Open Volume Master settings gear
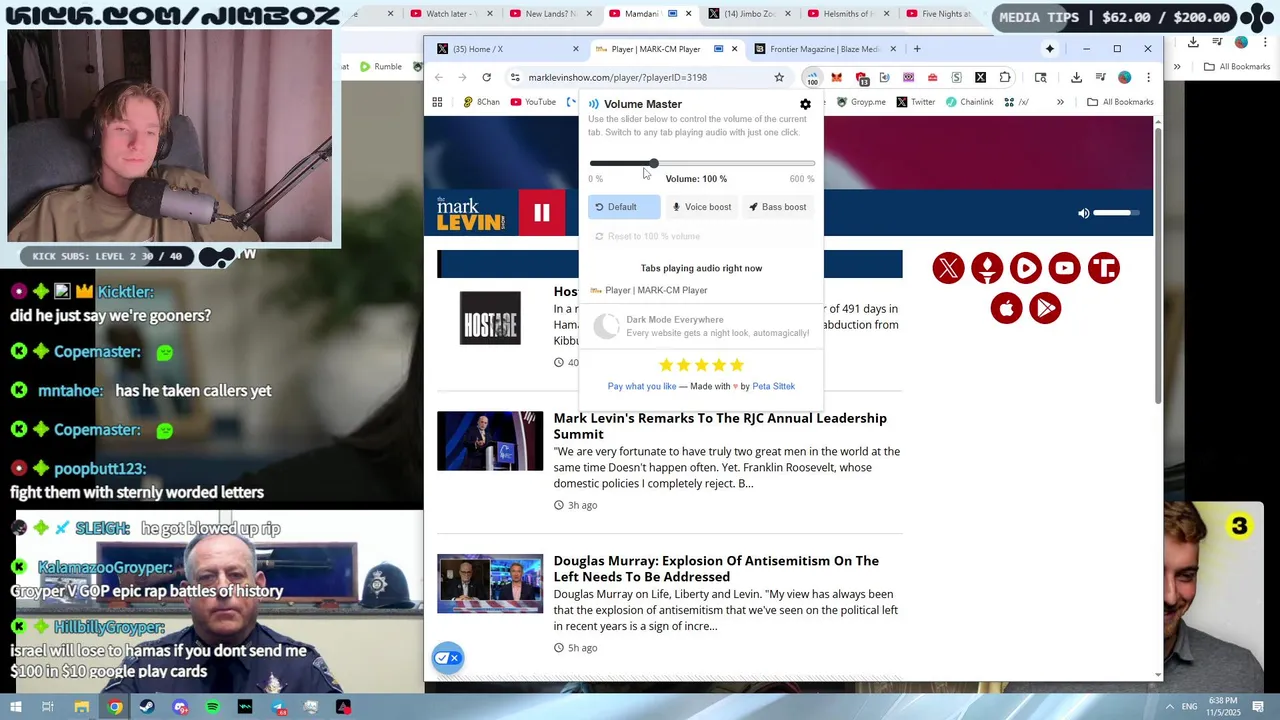Screen dimensions: 1280x720 click(x=805, y=104)
